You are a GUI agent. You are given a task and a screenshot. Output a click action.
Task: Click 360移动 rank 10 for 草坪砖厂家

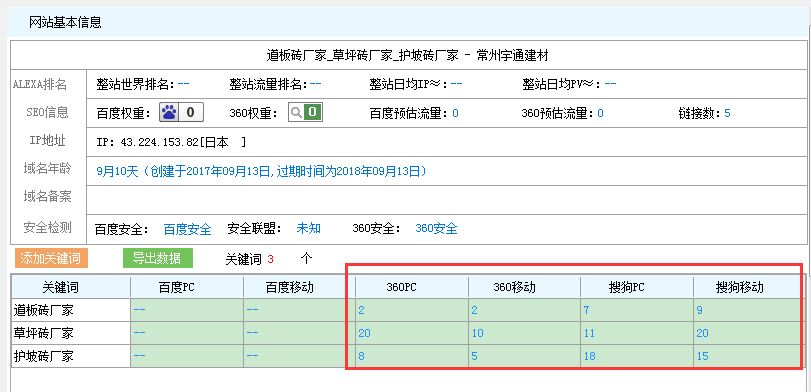click(477, 334)
